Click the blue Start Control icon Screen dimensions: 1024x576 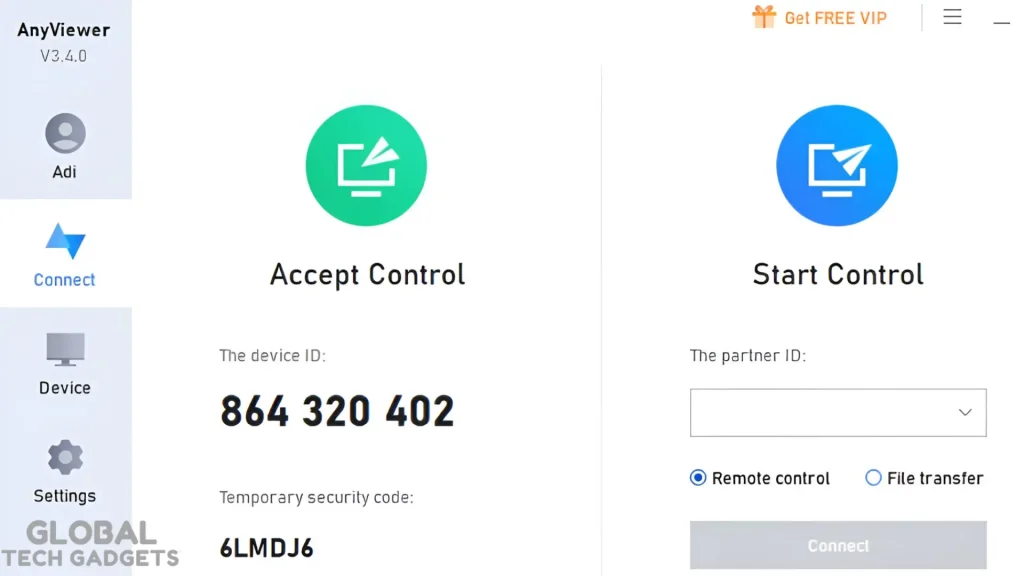(x=837, y=166)
